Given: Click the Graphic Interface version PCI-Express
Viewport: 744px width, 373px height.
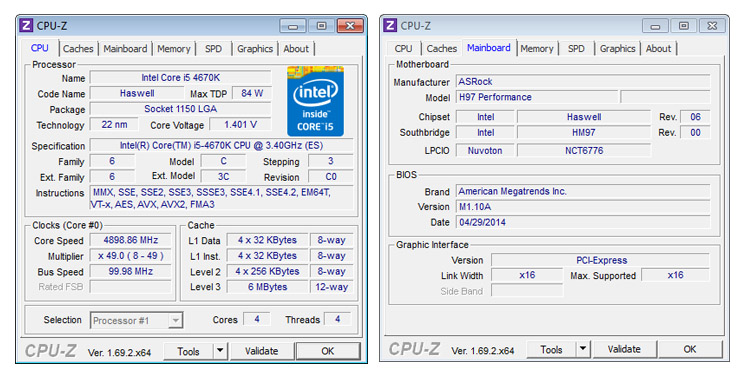Looking at the screenshot, I should click(x=601, y=260).
